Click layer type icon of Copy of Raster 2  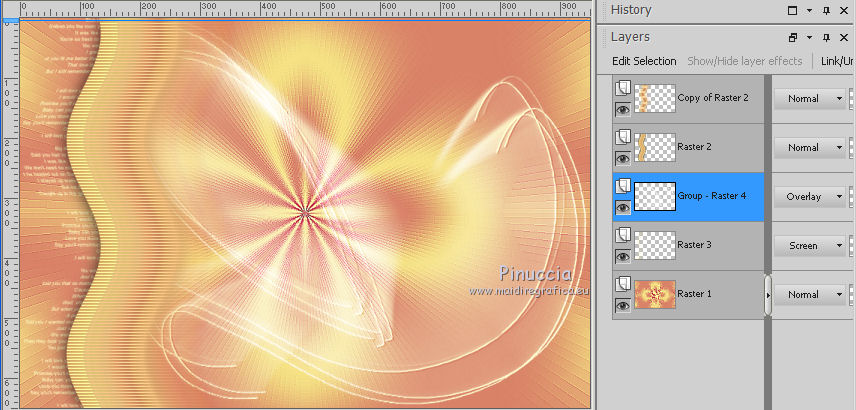click(623, 88)
